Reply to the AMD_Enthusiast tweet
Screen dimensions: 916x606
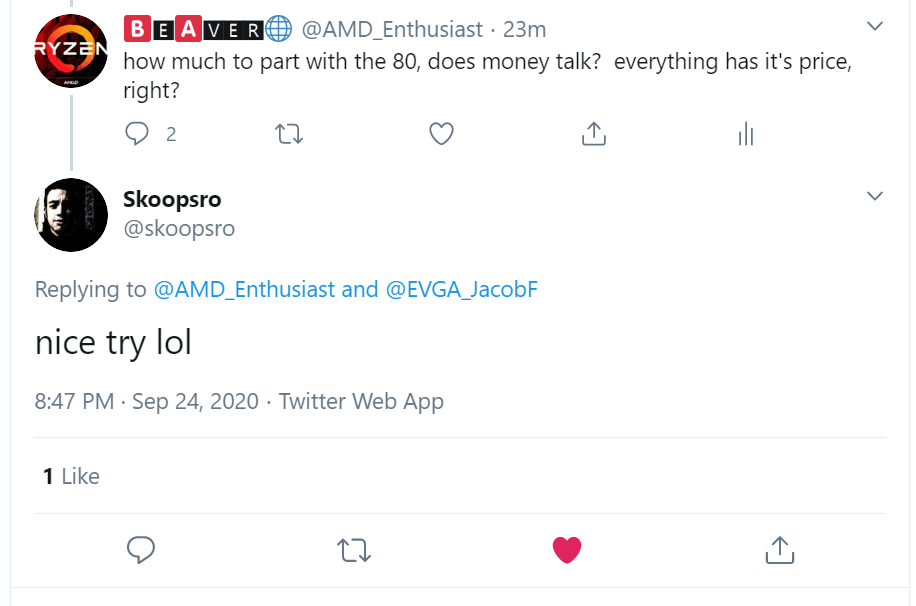137,134
